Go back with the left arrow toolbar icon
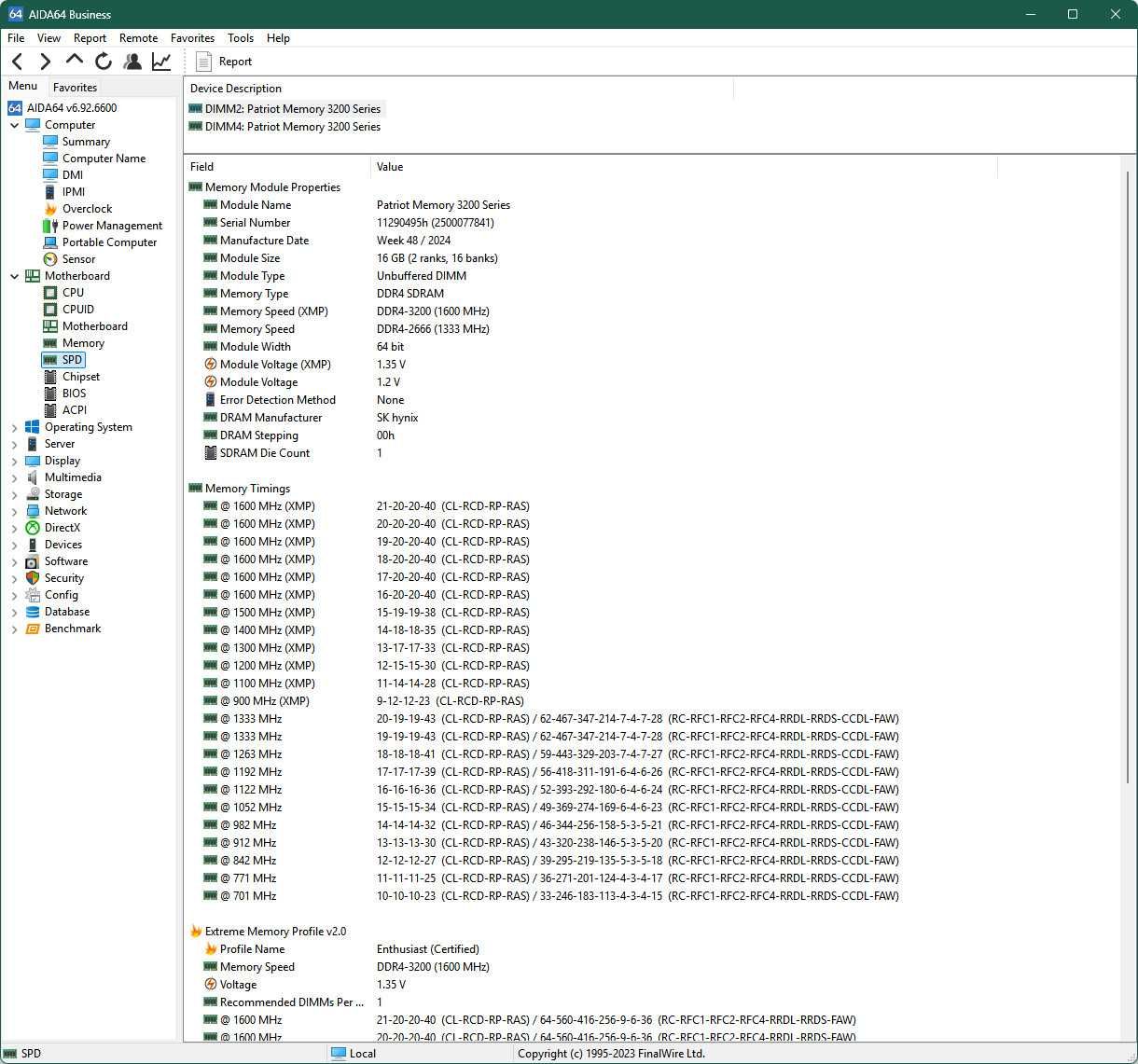Image resolution: width=1138 pixels, height=1064 pixels. tap(18, 62)
